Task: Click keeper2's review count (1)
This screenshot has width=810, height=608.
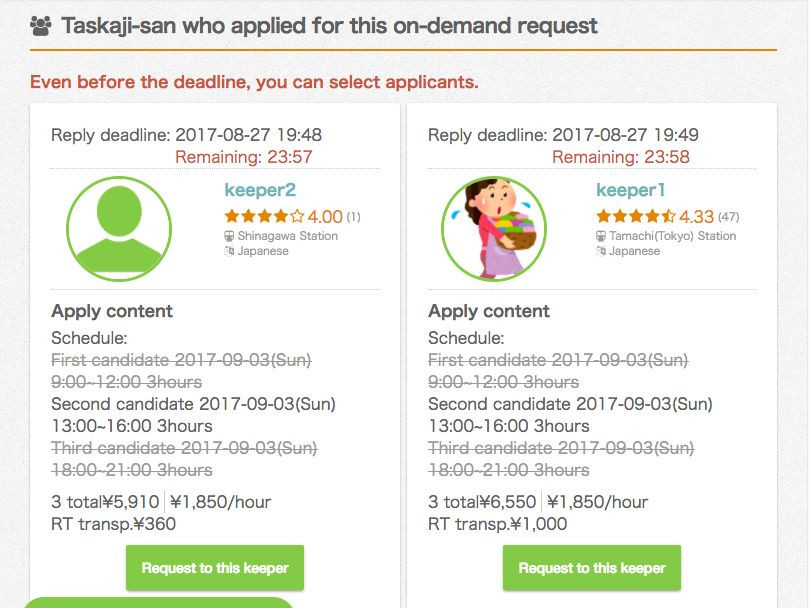Action: click(353, 217)
